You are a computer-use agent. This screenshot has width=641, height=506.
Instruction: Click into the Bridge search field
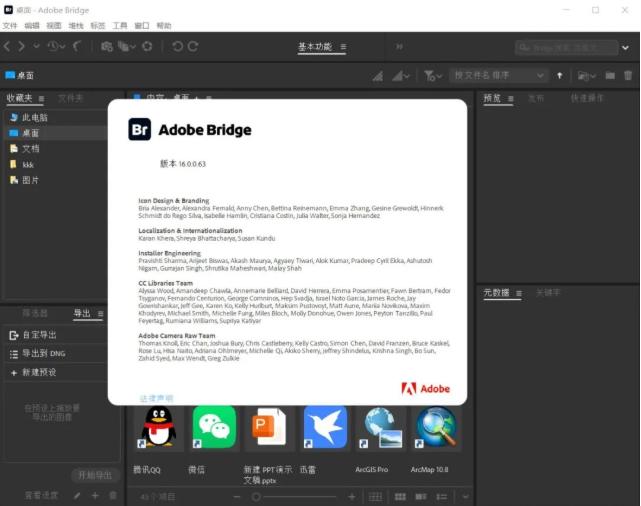point(567,47)
